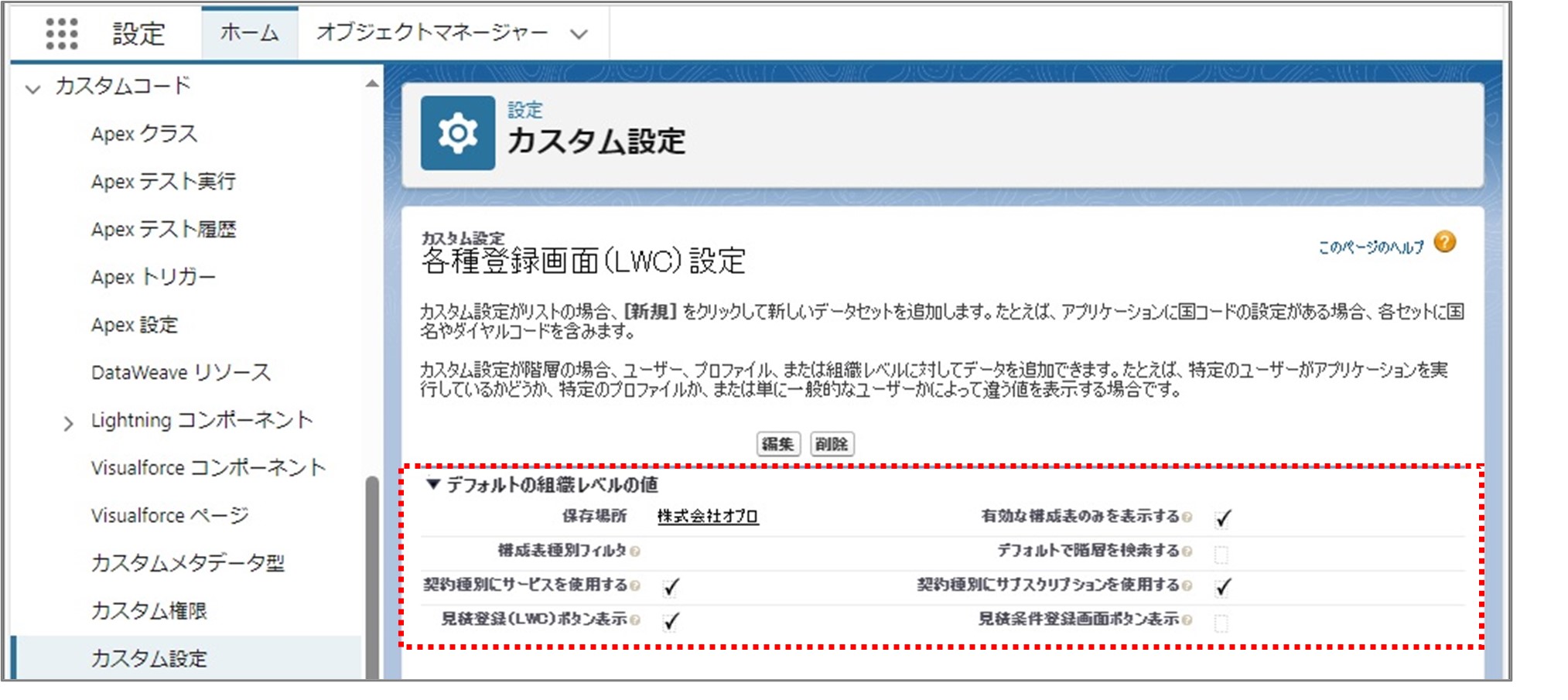Open the orange page help question icon

[1444, 242]
